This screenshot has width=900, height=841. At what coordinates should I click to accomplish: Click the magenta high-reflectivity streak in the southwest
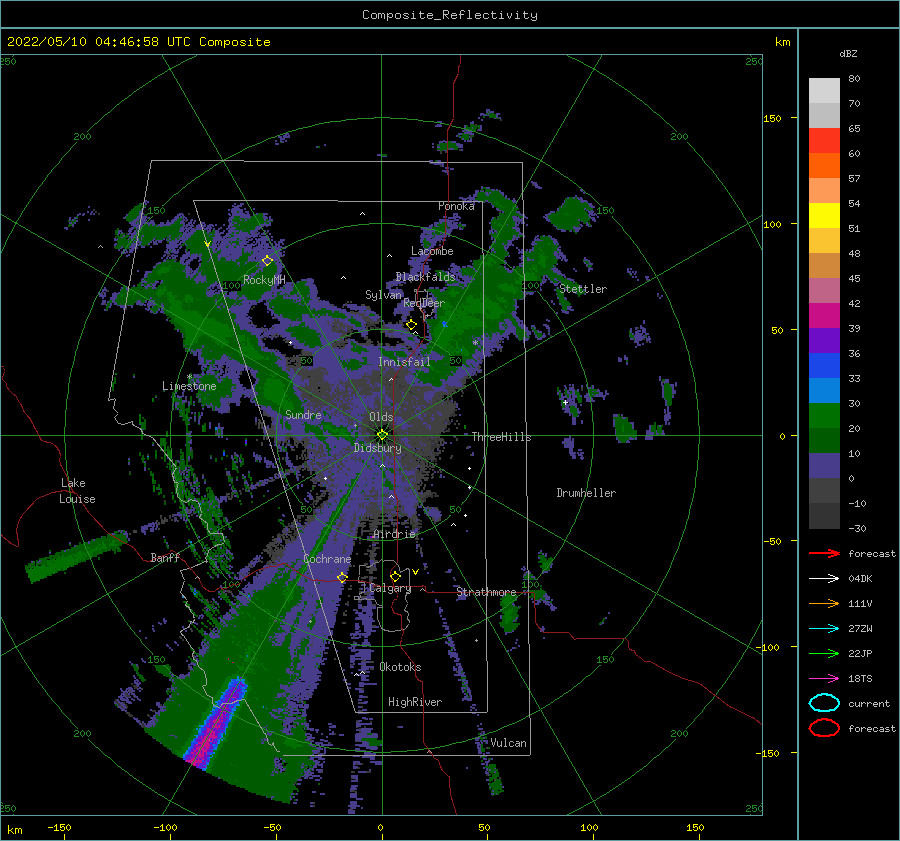point(215,724)
